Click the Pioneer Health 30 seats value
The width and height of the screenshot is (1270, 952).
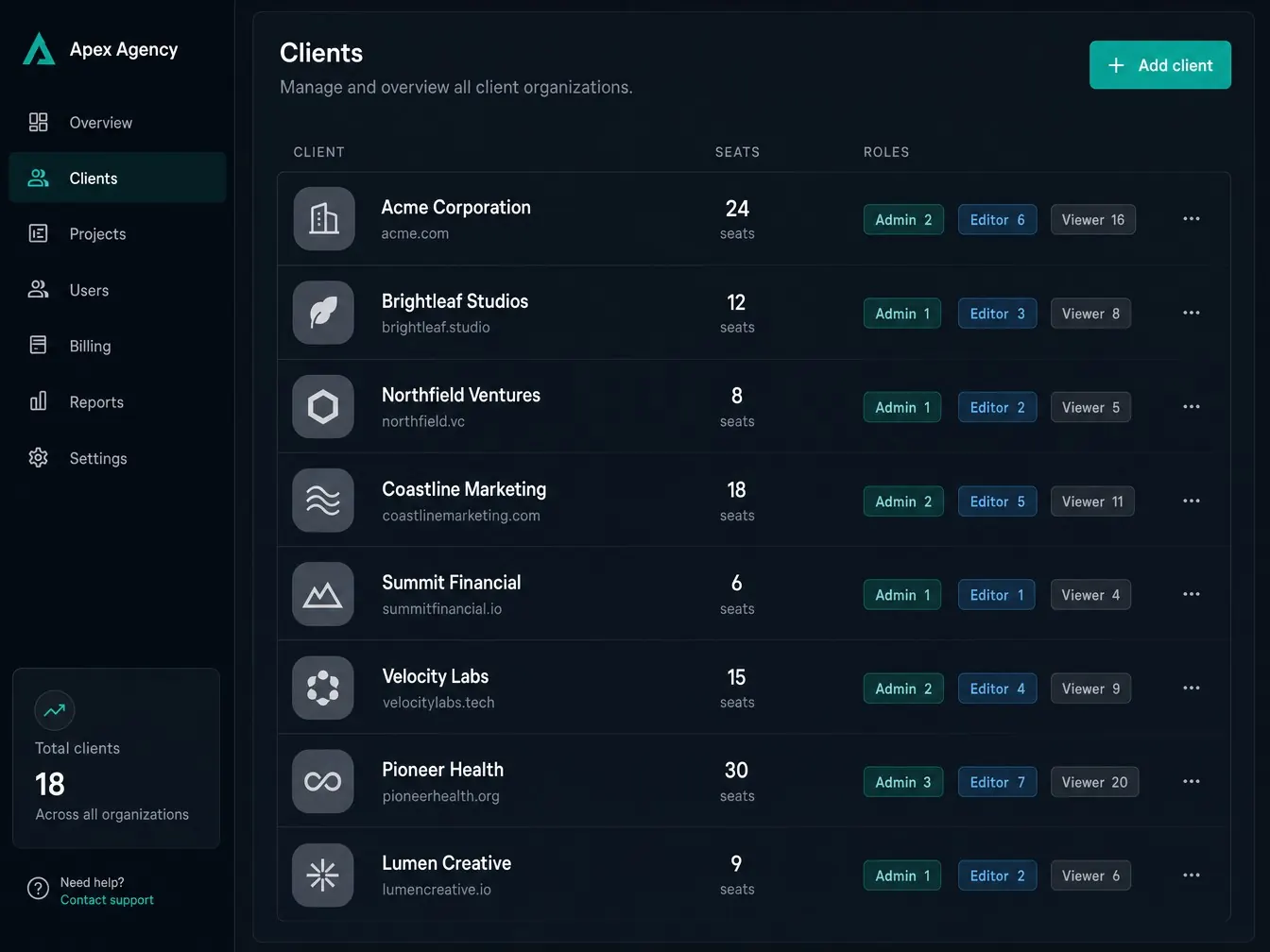coord(736,771)
